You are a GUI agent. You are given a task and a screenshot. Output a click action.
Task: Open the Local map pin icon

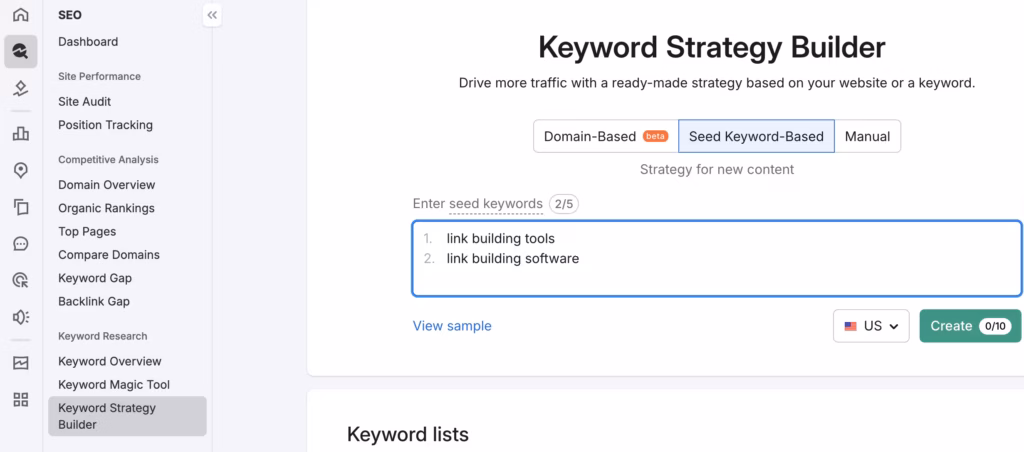[x=21, y=170]
